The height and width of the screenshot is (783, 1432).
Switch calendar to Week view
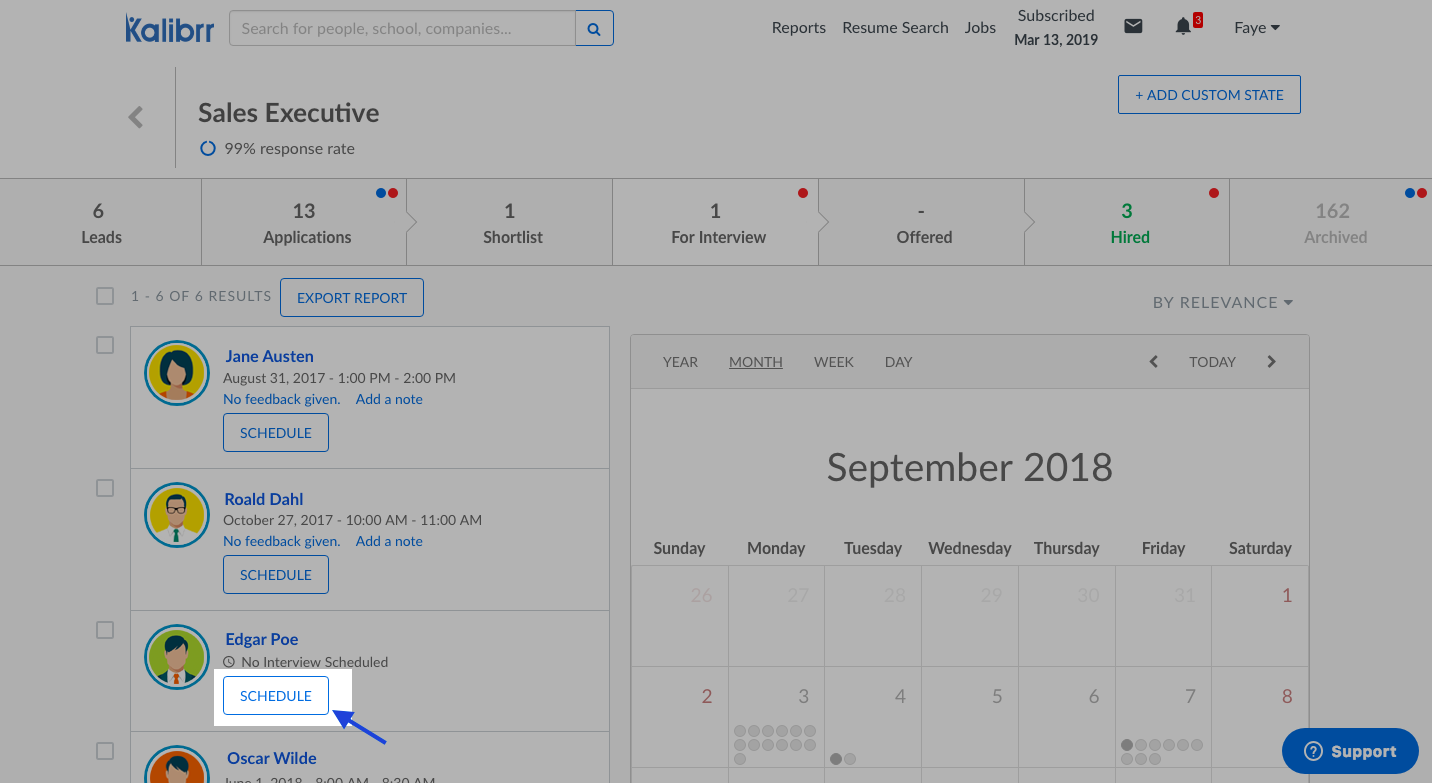pos(833,362)
